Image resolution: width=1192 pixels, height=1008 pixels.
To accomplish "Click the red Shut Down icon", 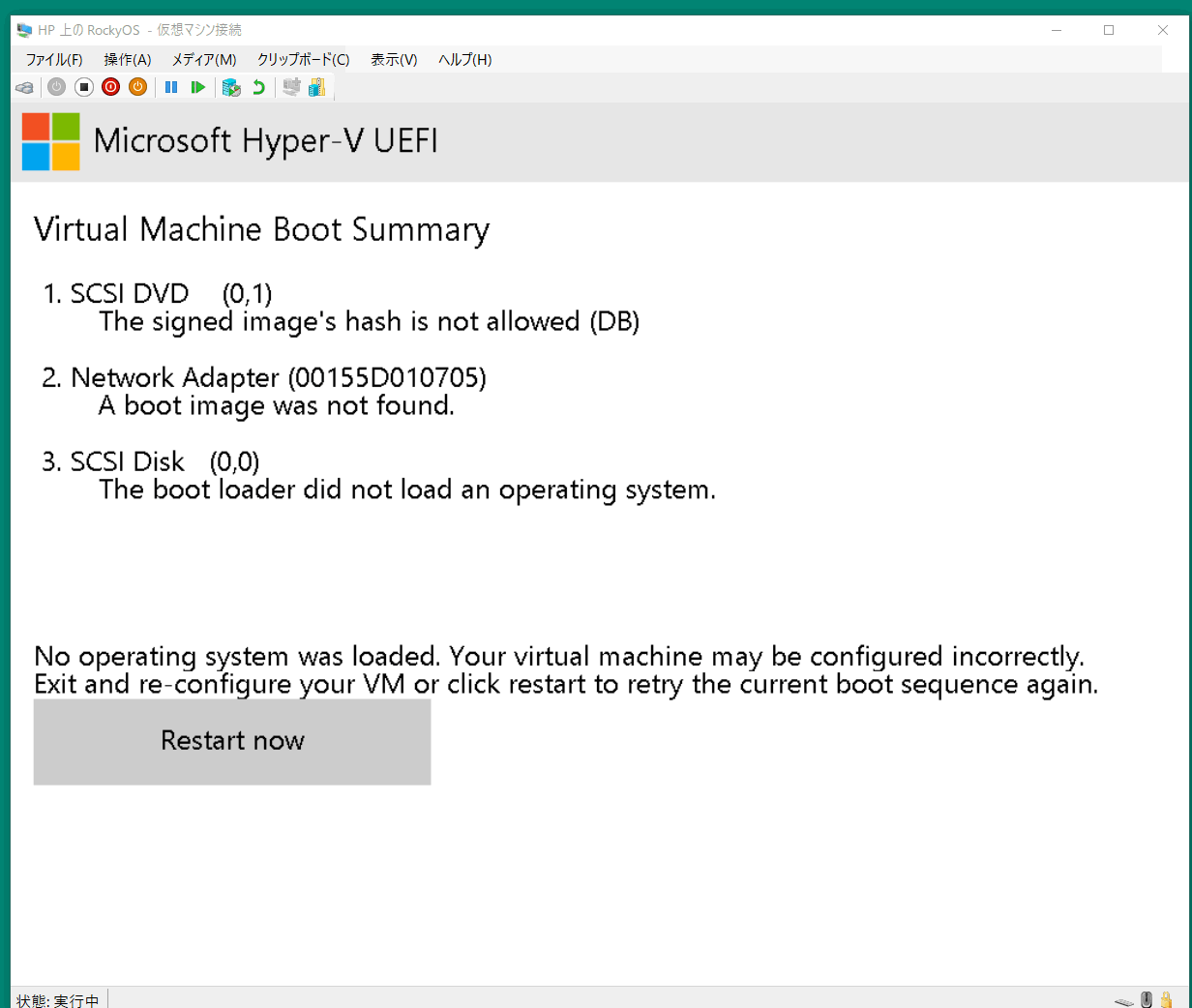I will pos(111,87).
